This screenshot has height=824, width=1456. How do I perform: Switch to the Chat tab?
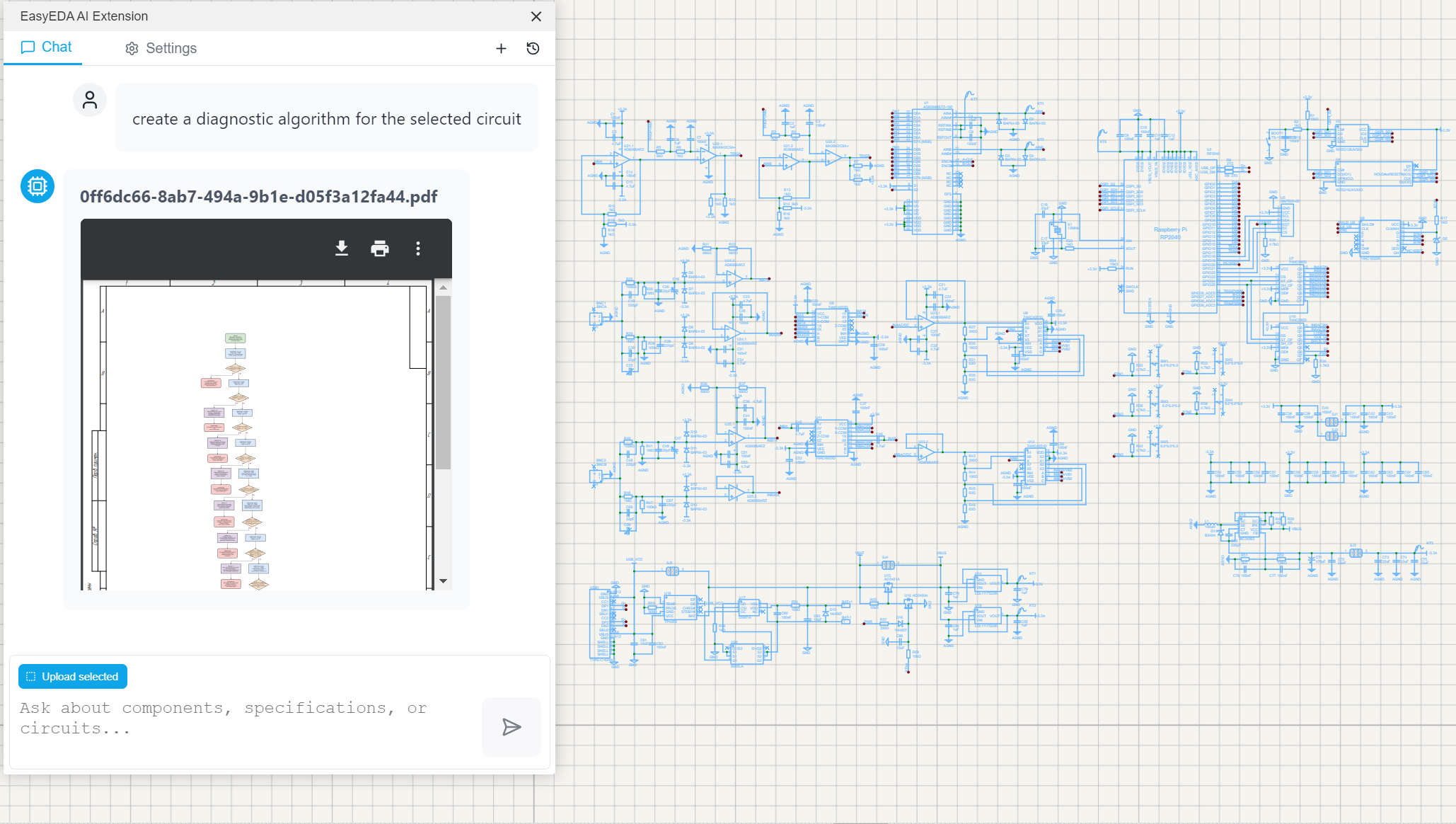coord(47,47)
